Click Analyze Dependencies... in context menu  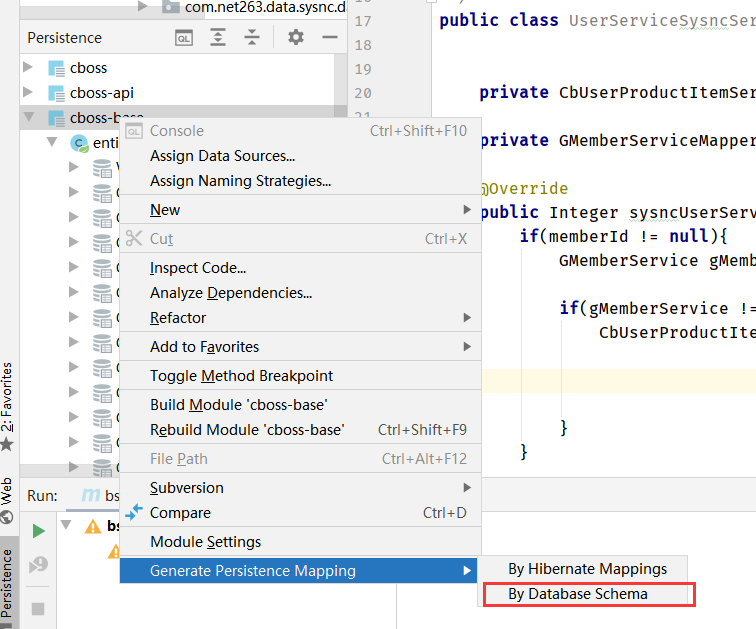point(300,293)
